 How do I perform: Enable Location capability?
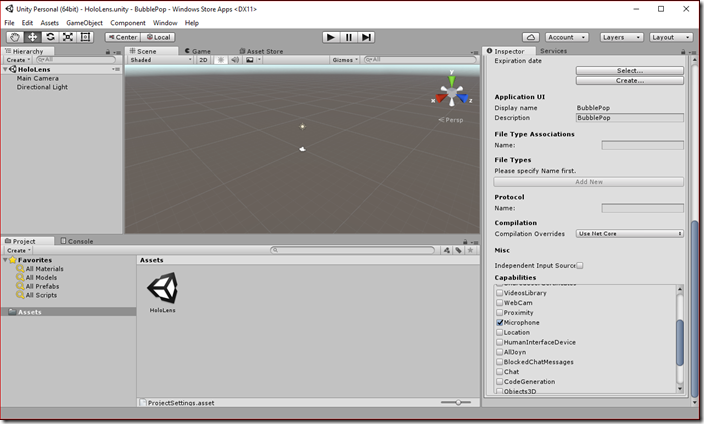pyautogui.click(x=499, y=332)
